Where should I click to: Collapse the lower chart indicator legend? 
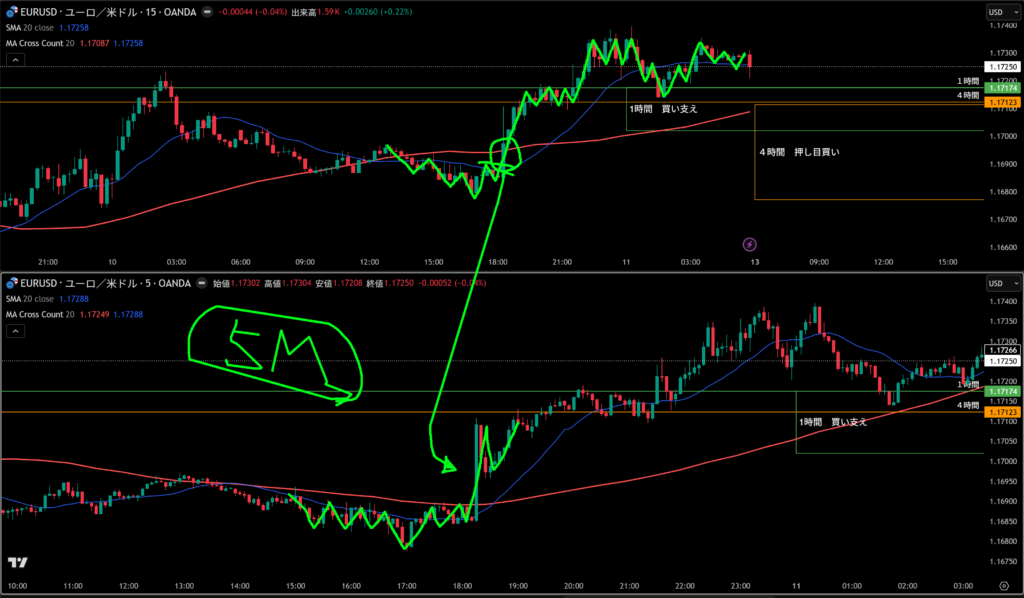[15, 330]
